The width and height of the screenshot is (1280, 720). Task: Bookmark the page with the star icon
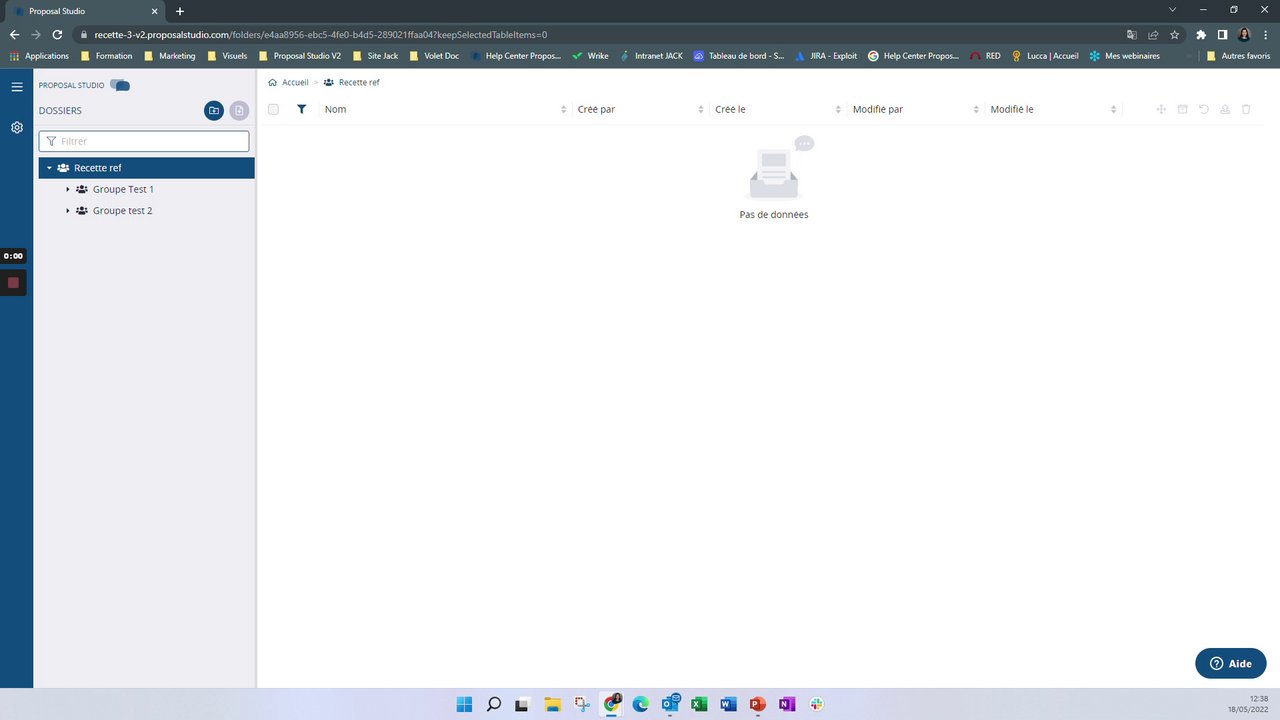1175,34
